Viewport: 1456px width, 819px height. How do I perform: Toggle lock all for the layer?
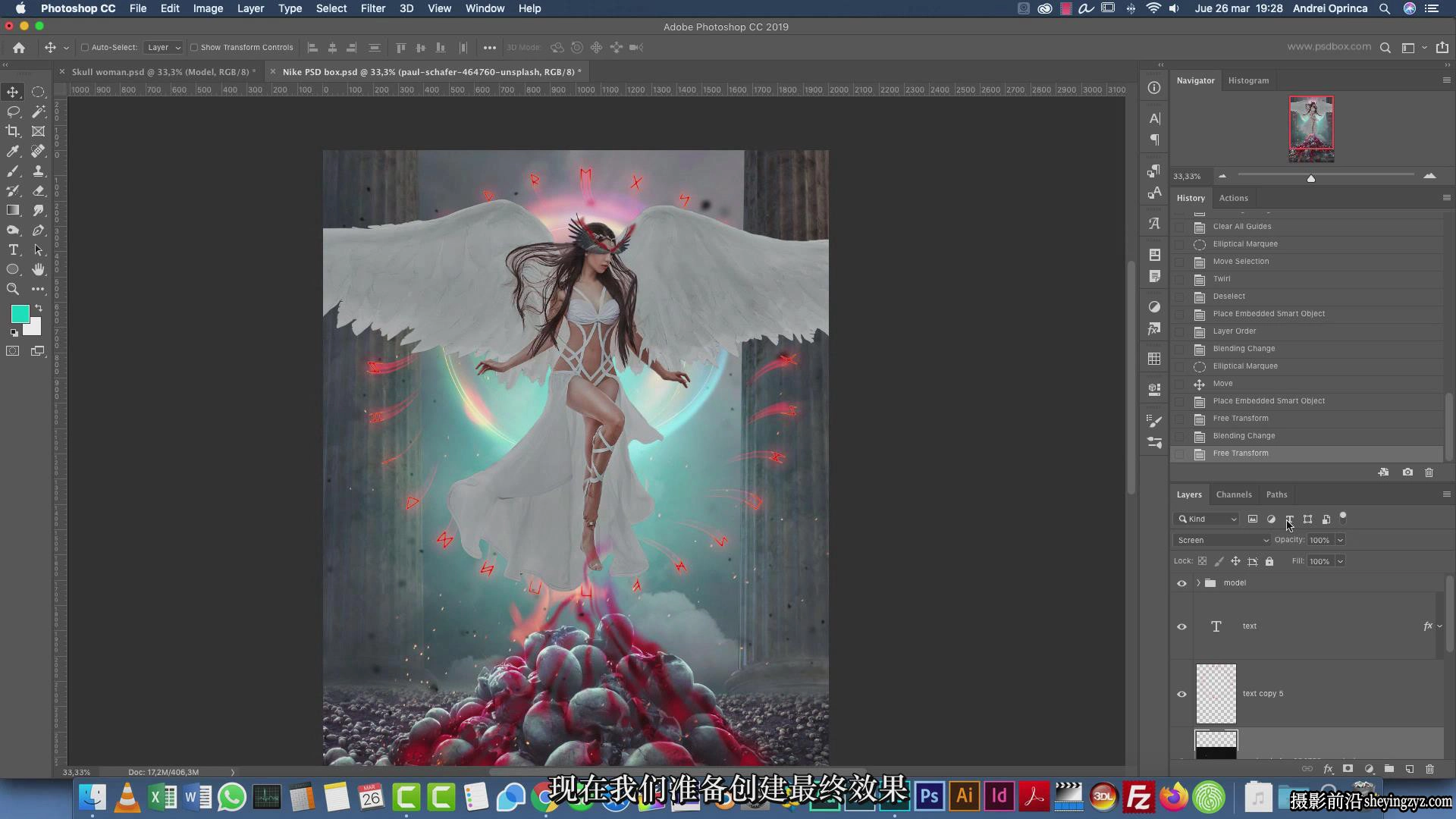[x=1269, y=561]
